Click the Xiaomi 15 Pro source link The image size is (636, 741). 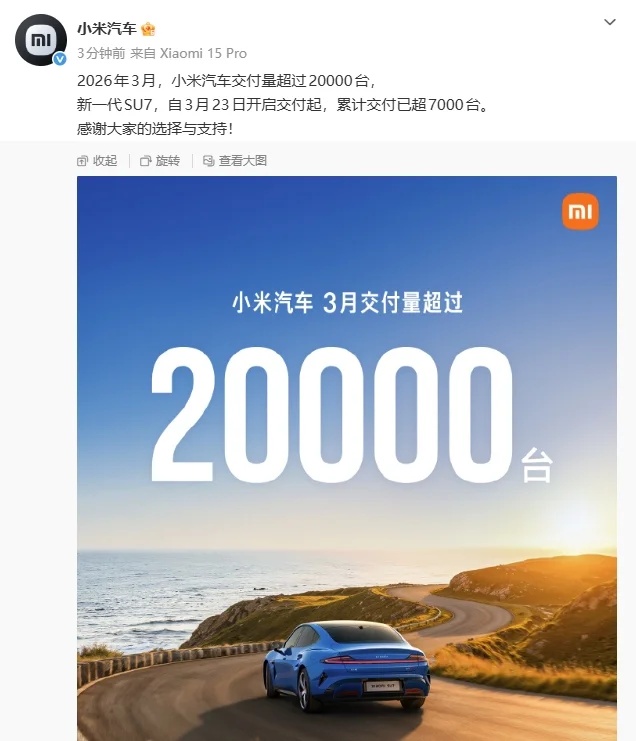203,53
